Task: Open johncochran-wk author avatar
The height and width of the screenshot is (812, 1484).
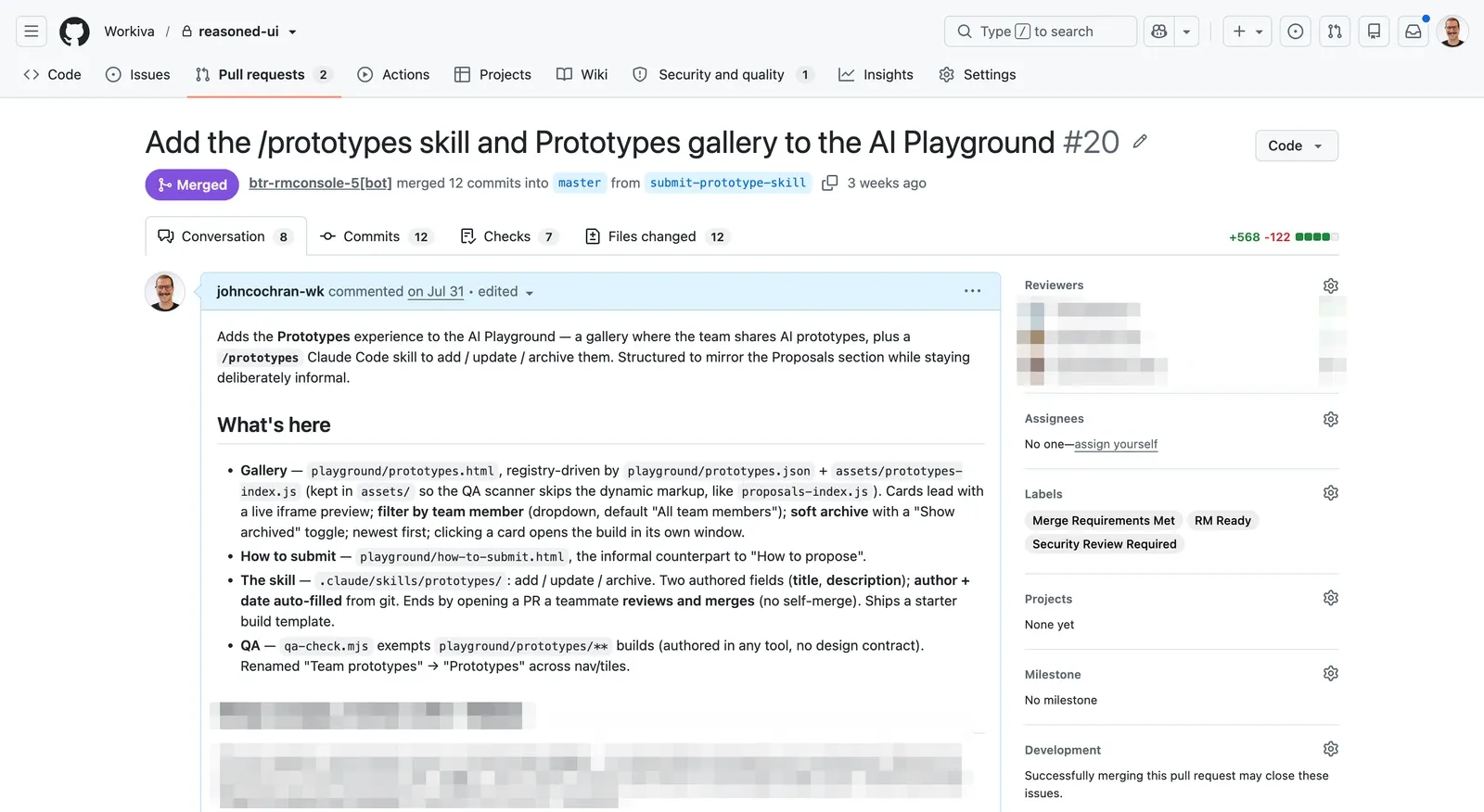Action: pos(165,292)
